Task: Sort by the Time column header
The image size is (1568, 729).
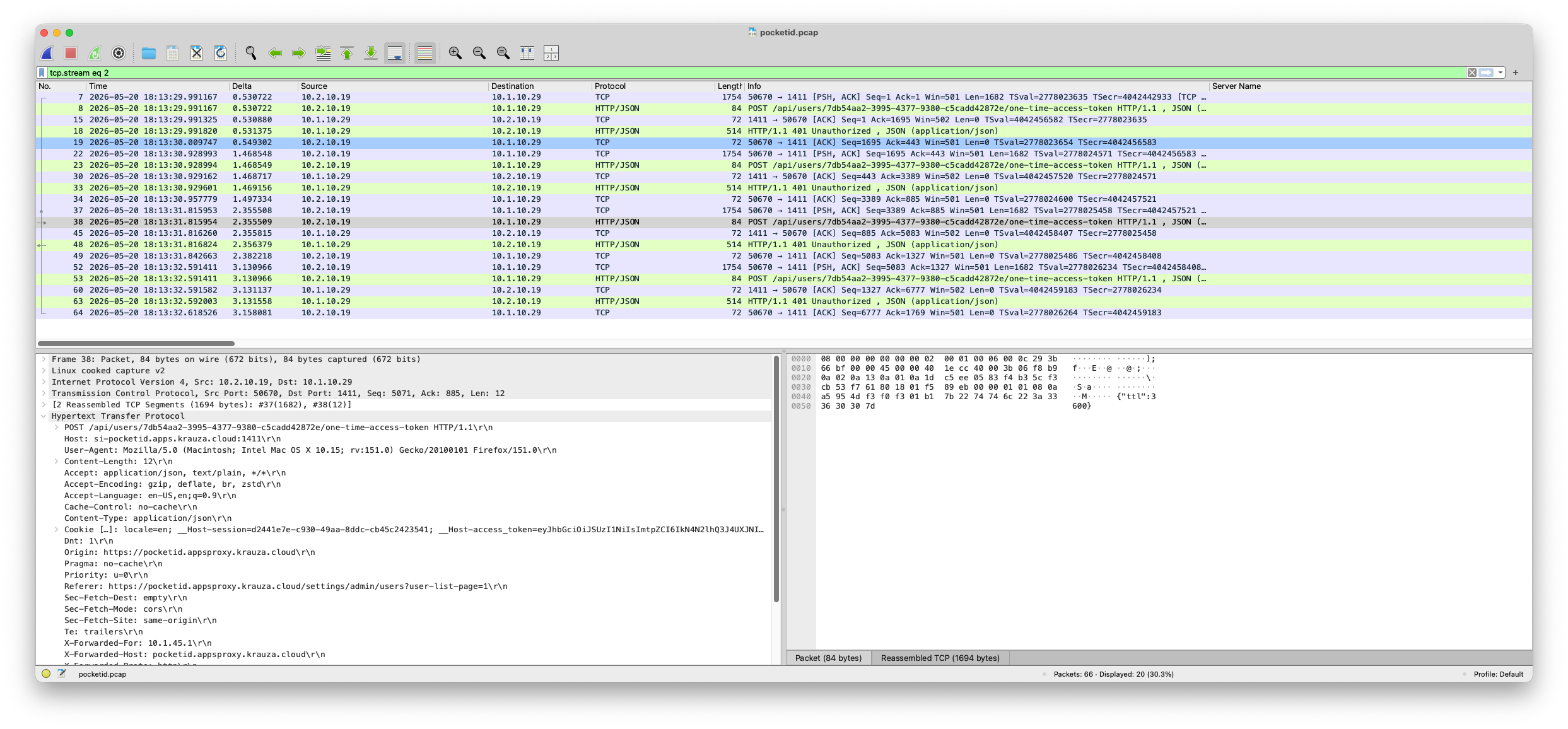Action: 157,86
